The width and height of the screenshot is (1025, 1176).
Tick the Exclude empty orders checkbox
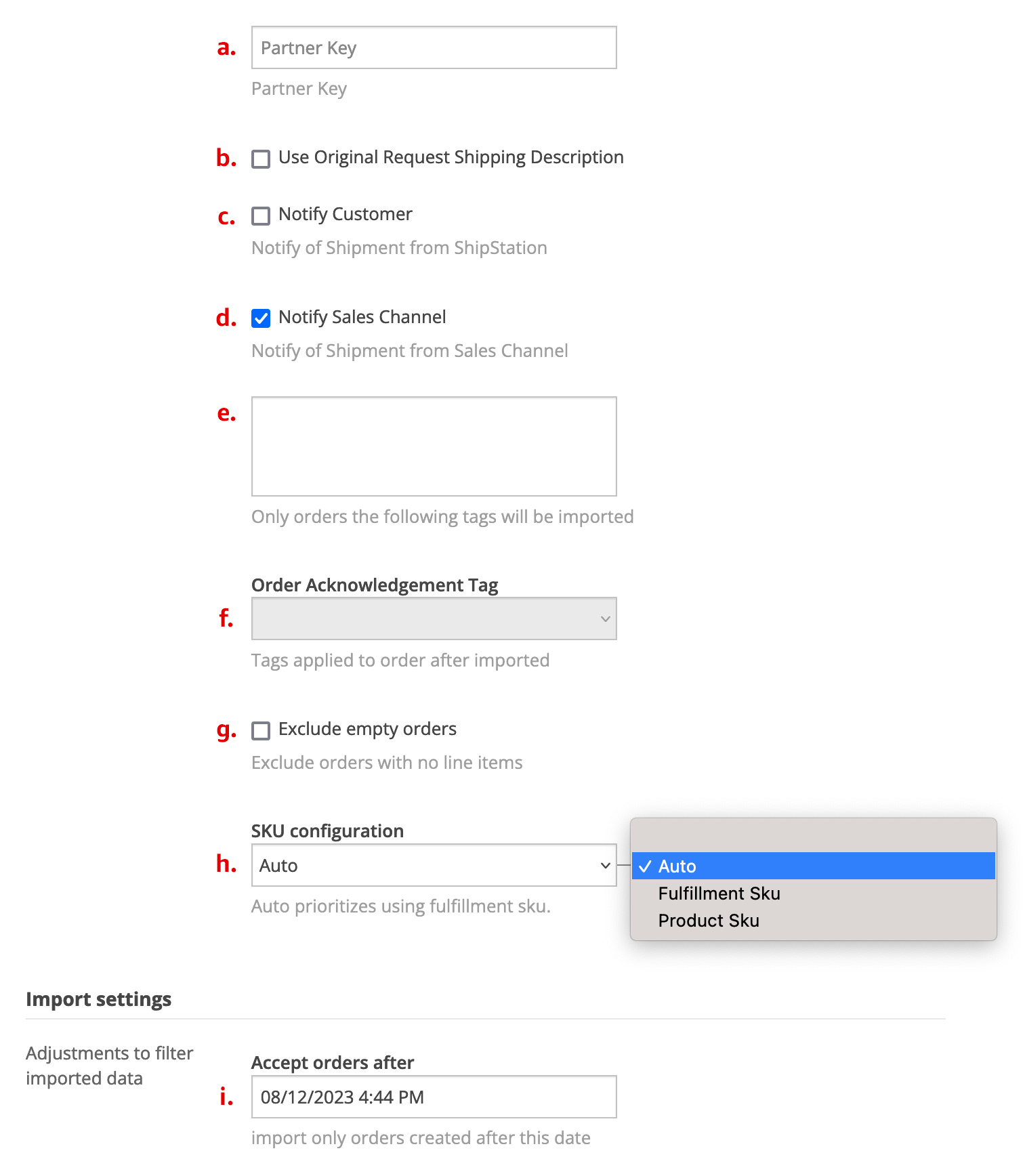pos(261,731)
